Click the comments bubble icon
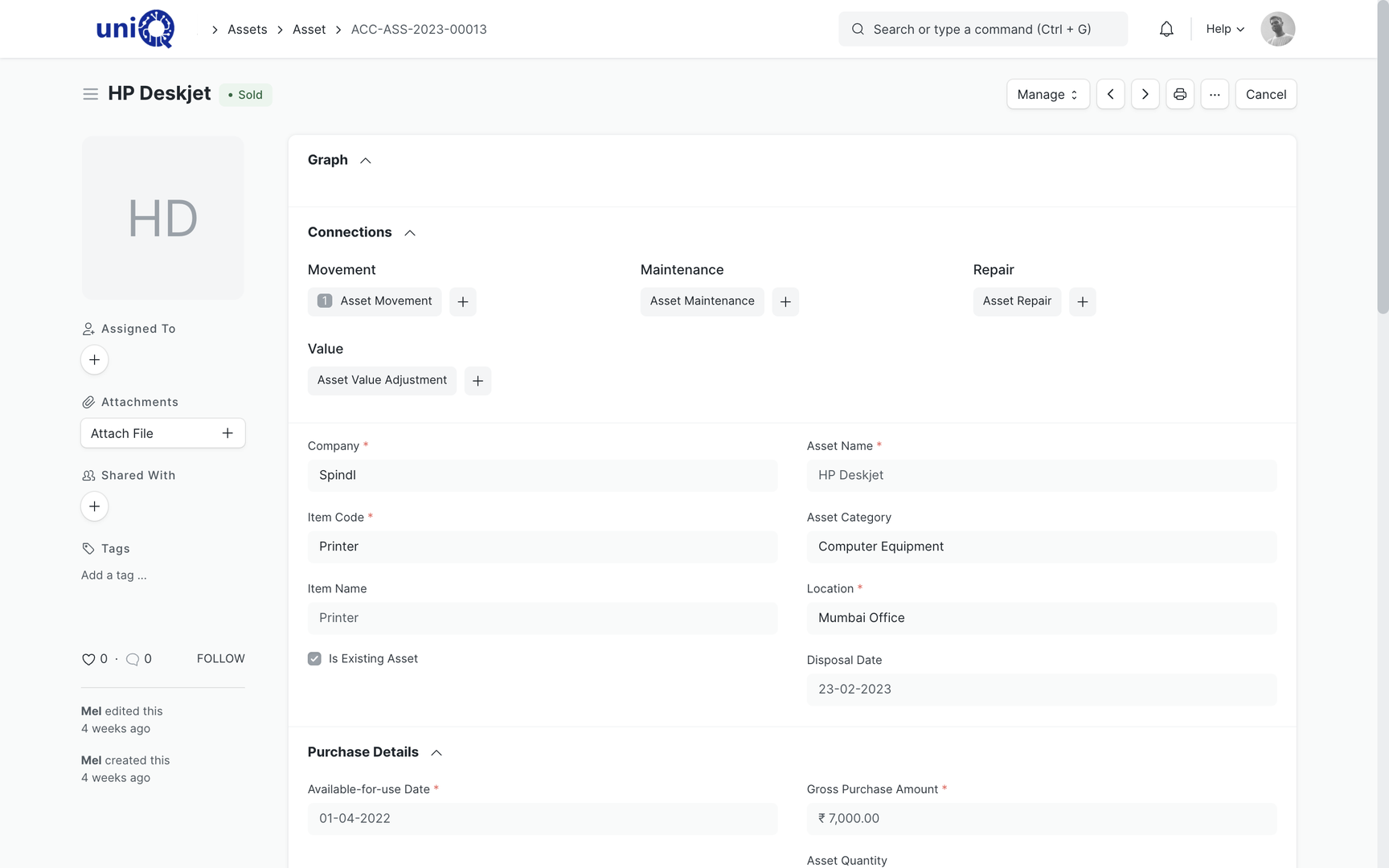This screenshot has width=1389, height=868. (x=133, y=659)
